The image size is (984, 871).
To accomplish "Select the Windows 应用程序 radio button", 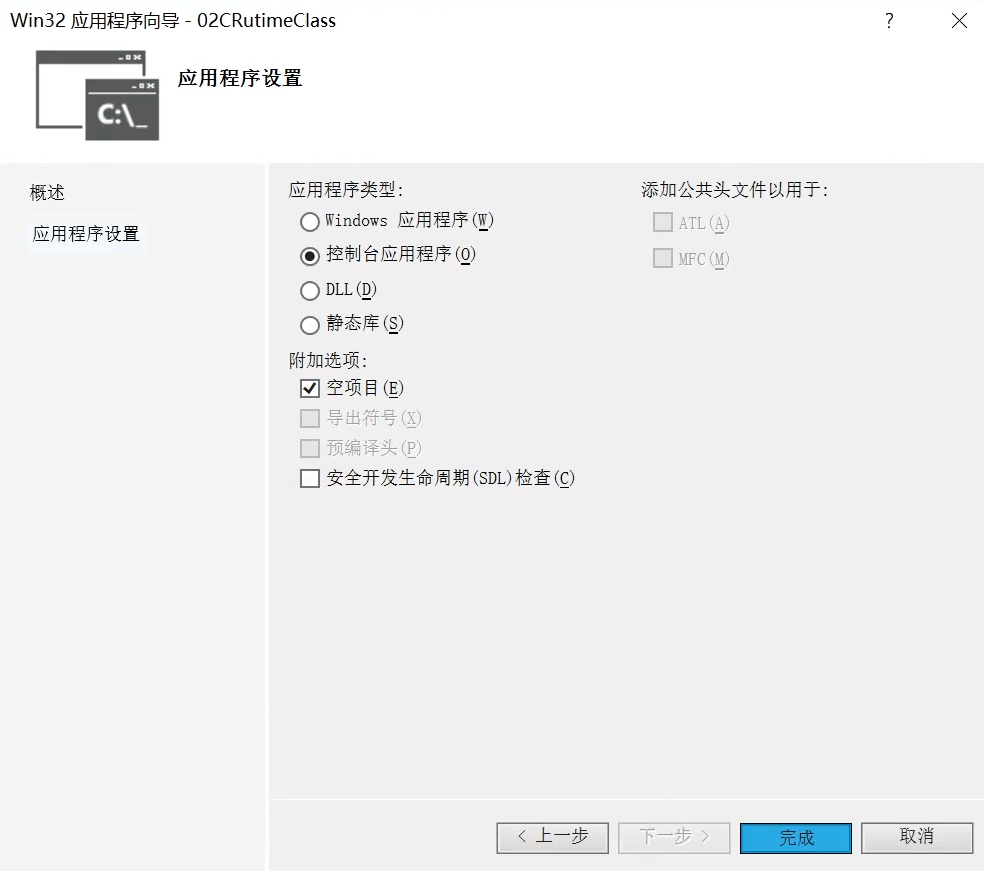I will [309, 222].
